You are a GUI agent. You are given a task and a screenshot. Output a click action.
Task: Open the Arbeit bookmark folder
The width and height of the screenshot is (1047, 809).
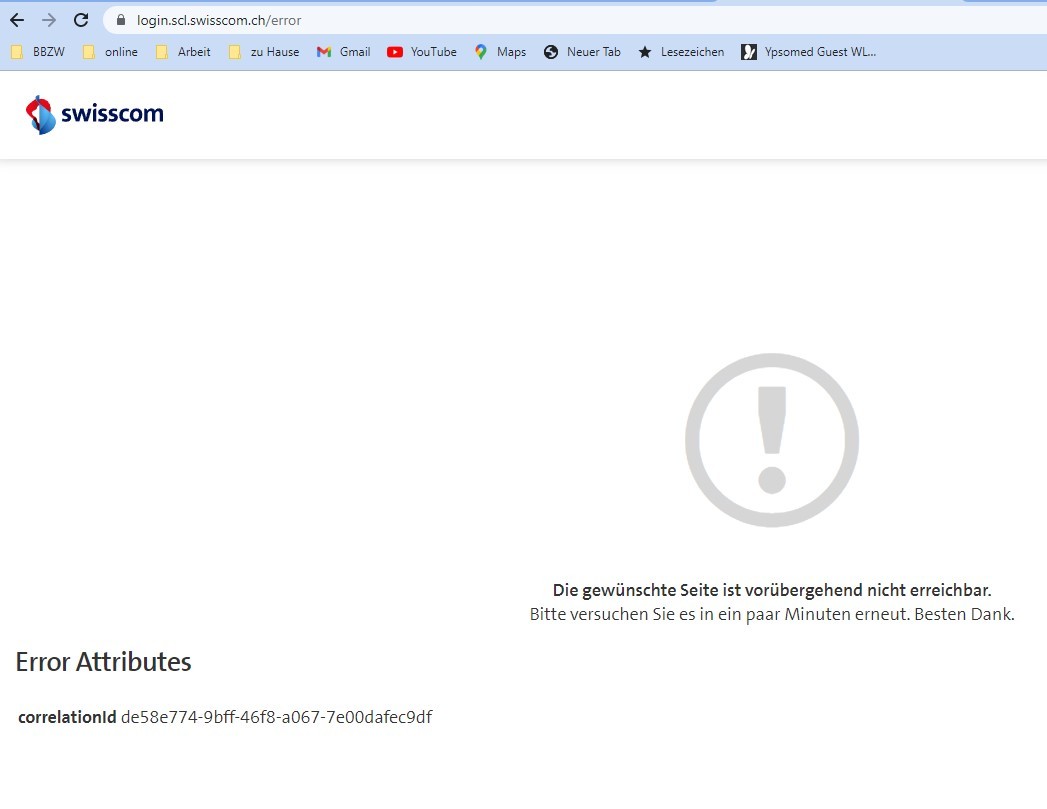183,52
